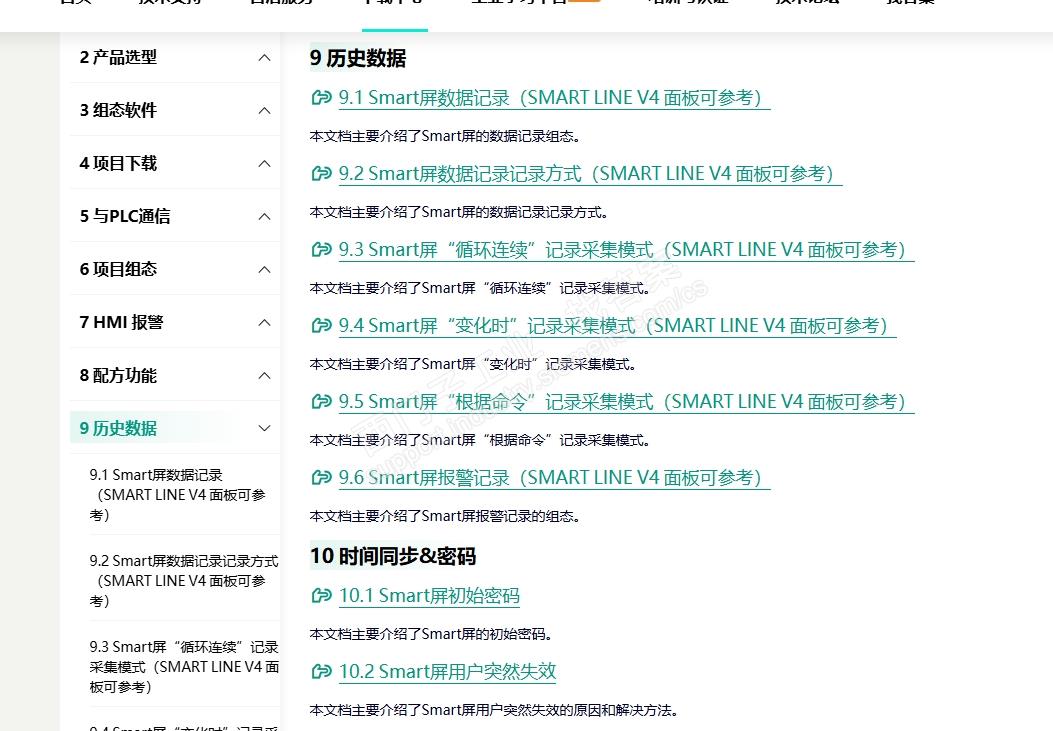Select 2 产品选型 in the sidebar

(118, 58)
